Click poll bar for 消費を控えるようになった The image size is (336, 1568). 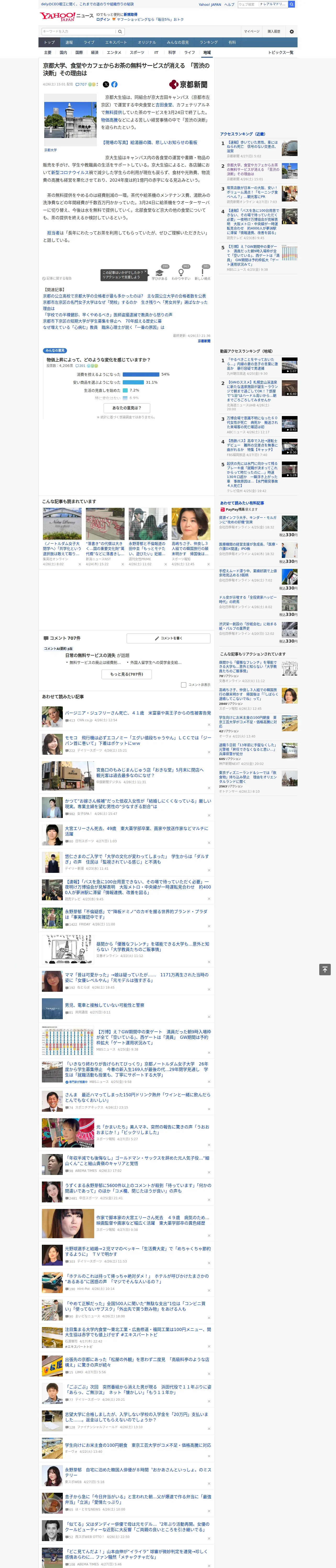point(141,374)
